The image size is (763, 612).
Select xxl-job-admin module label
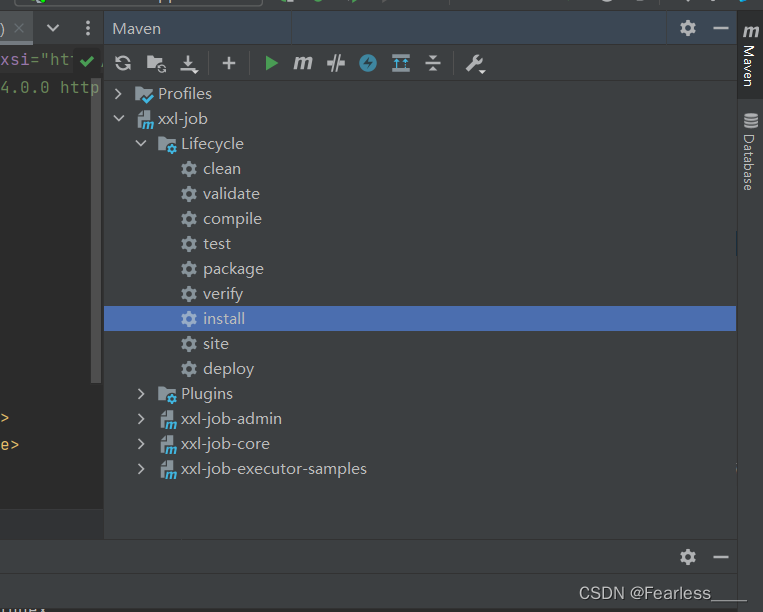[231, 419]
